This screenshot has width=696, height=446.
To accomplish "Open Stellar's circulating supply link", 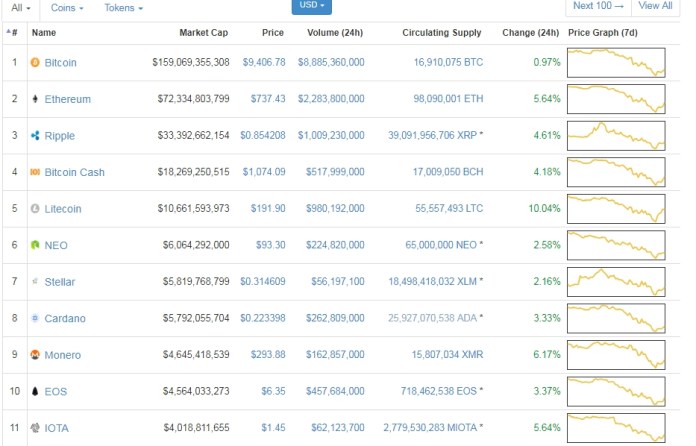I will pyautogui.click(x=433, y=282).
